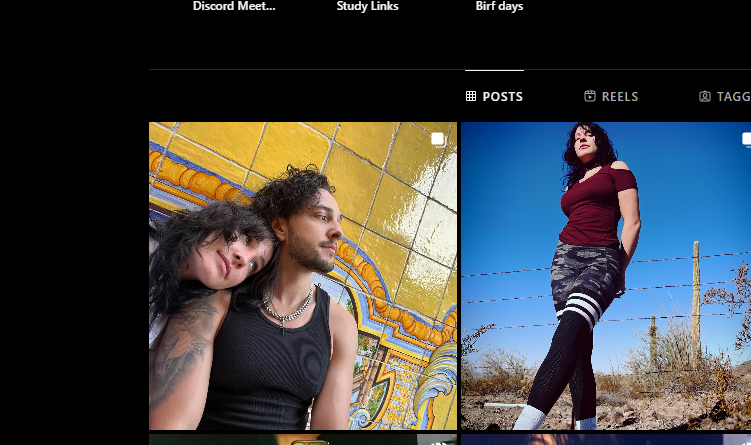Open the Birf days highlight

coord(499,7)
